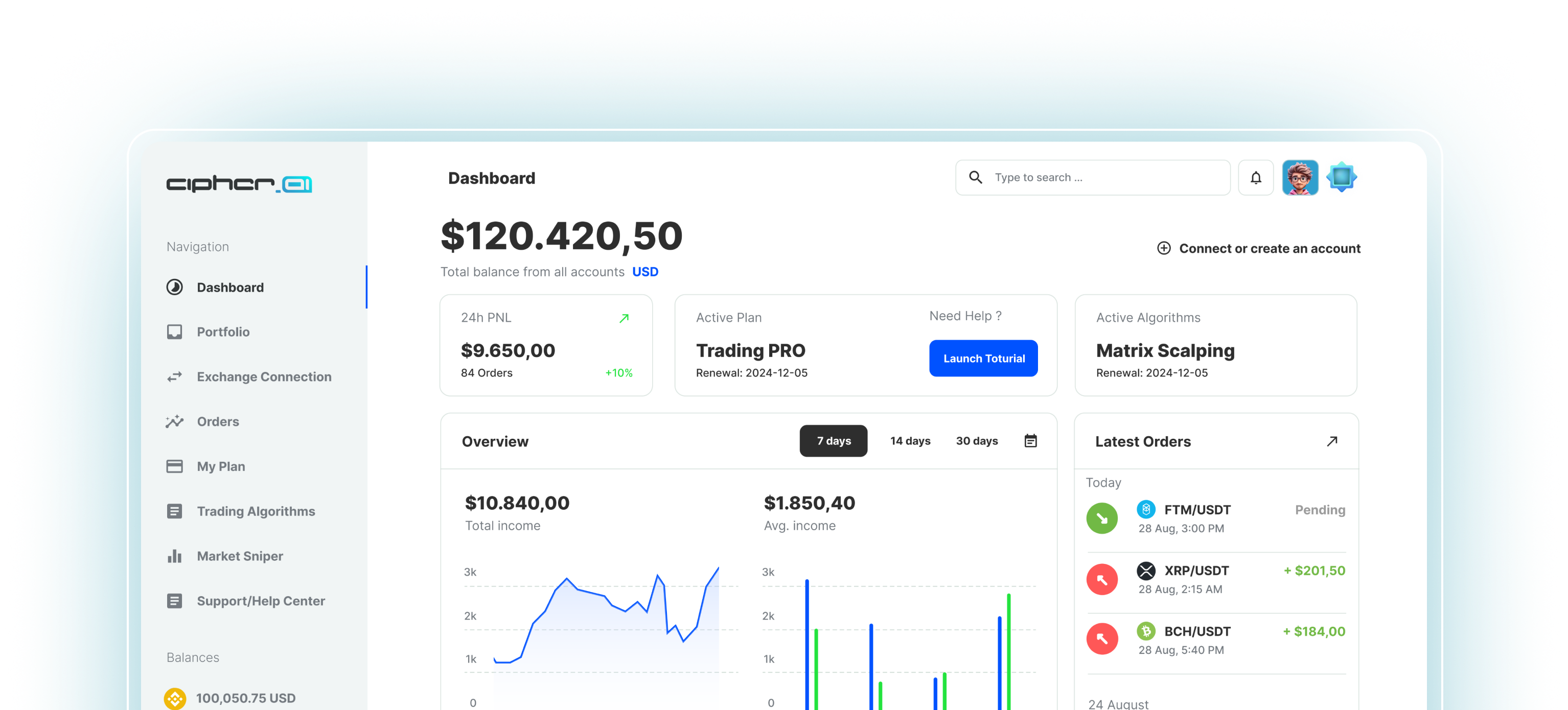Viewport: 1568px width, 710px height.
Task: Switch overview to 14 days
Action: tap(910, 441)
